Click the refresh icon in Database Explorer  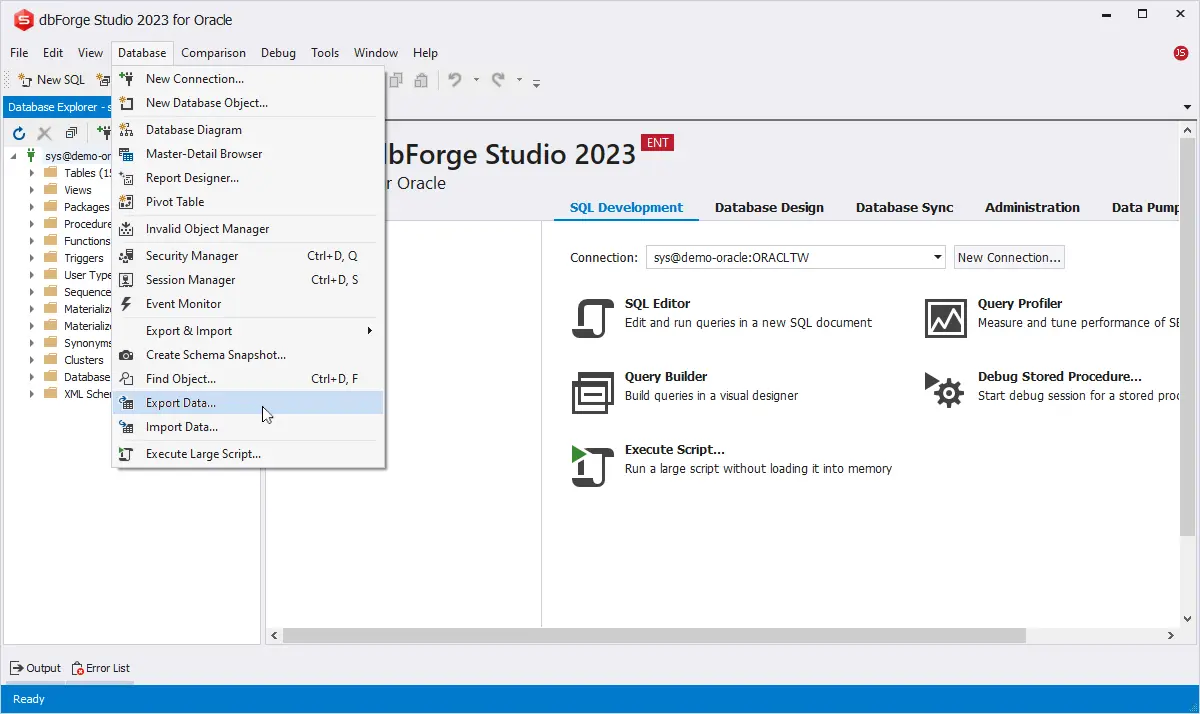(19, 133)
